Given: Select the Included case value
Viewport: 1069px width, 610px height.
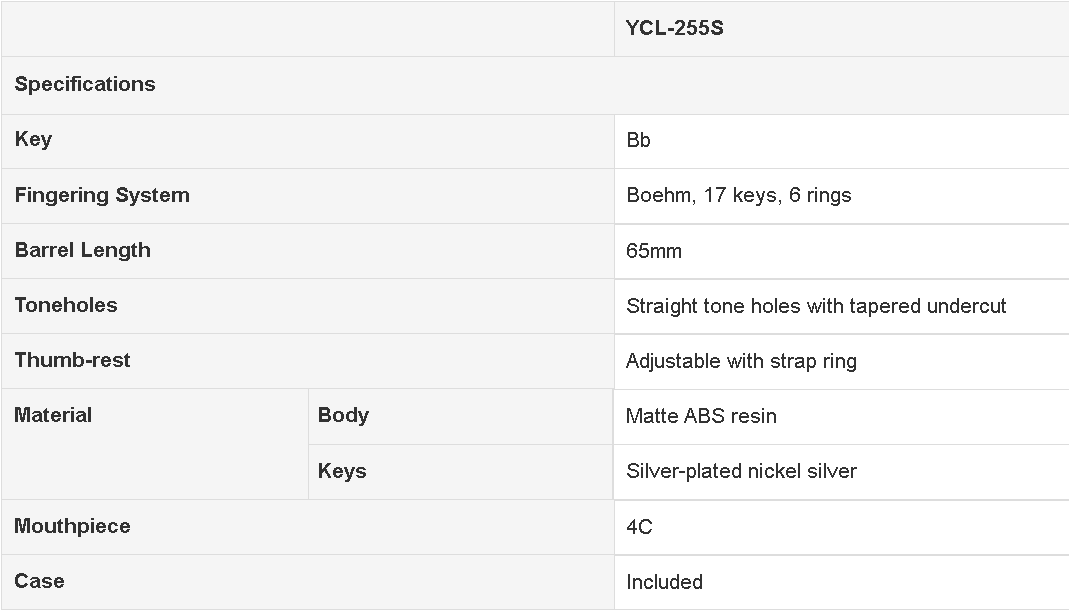Looking at the screenshot, I should click(x=665, y=583).
